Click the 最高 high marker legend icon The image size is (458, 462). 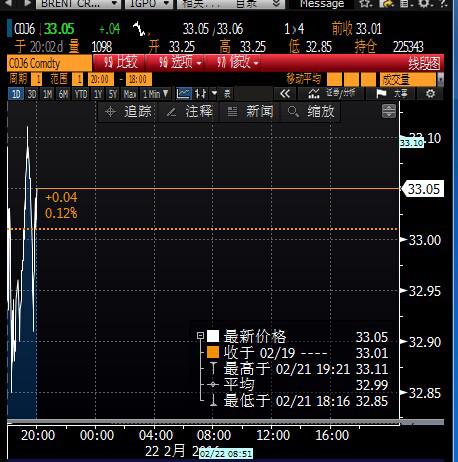coord(213,369)
